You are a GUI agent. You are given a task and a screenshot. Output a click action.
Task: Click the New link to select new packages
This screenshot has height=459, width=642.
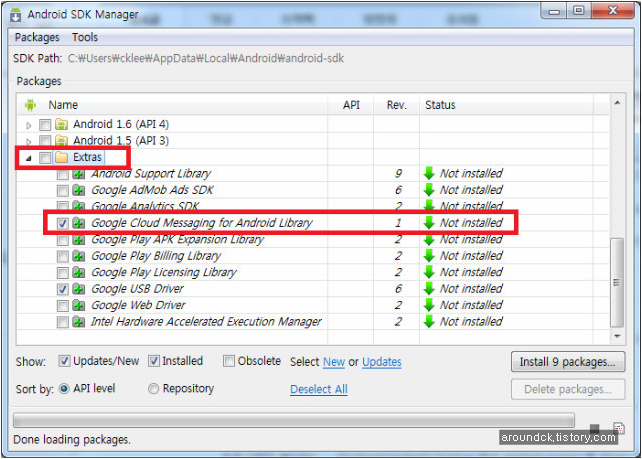click(334, 362)
